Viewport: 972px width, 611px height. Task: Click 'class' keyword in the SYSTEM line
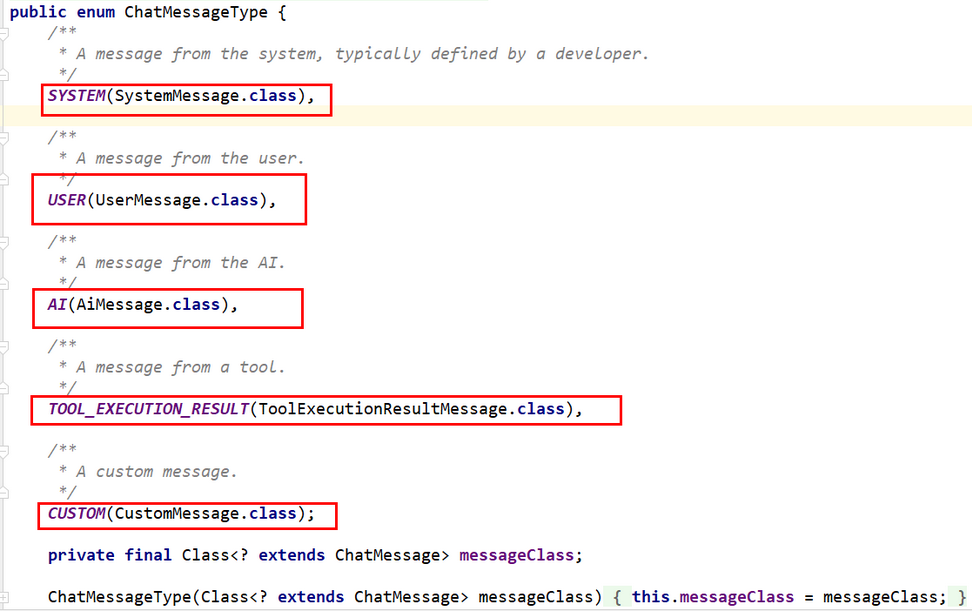[x=273, y=95]
